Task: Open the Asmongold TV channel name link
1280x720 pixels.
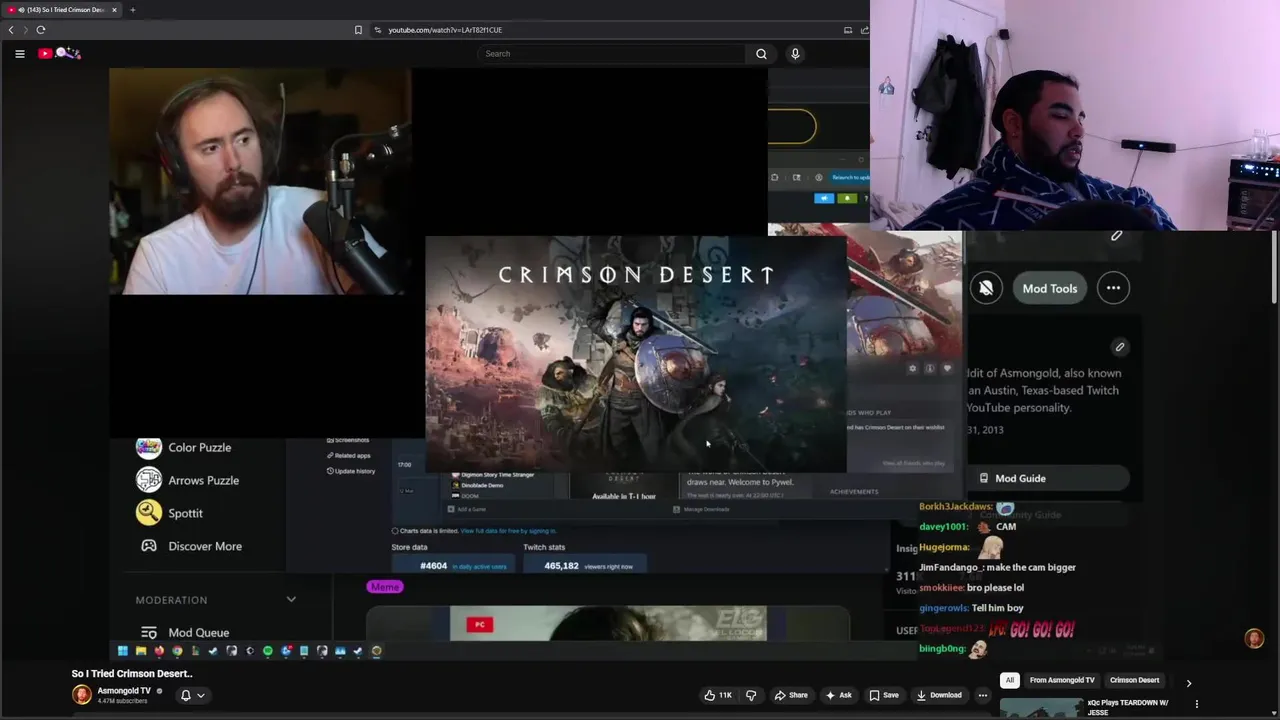Action: [x=124, y=691]
